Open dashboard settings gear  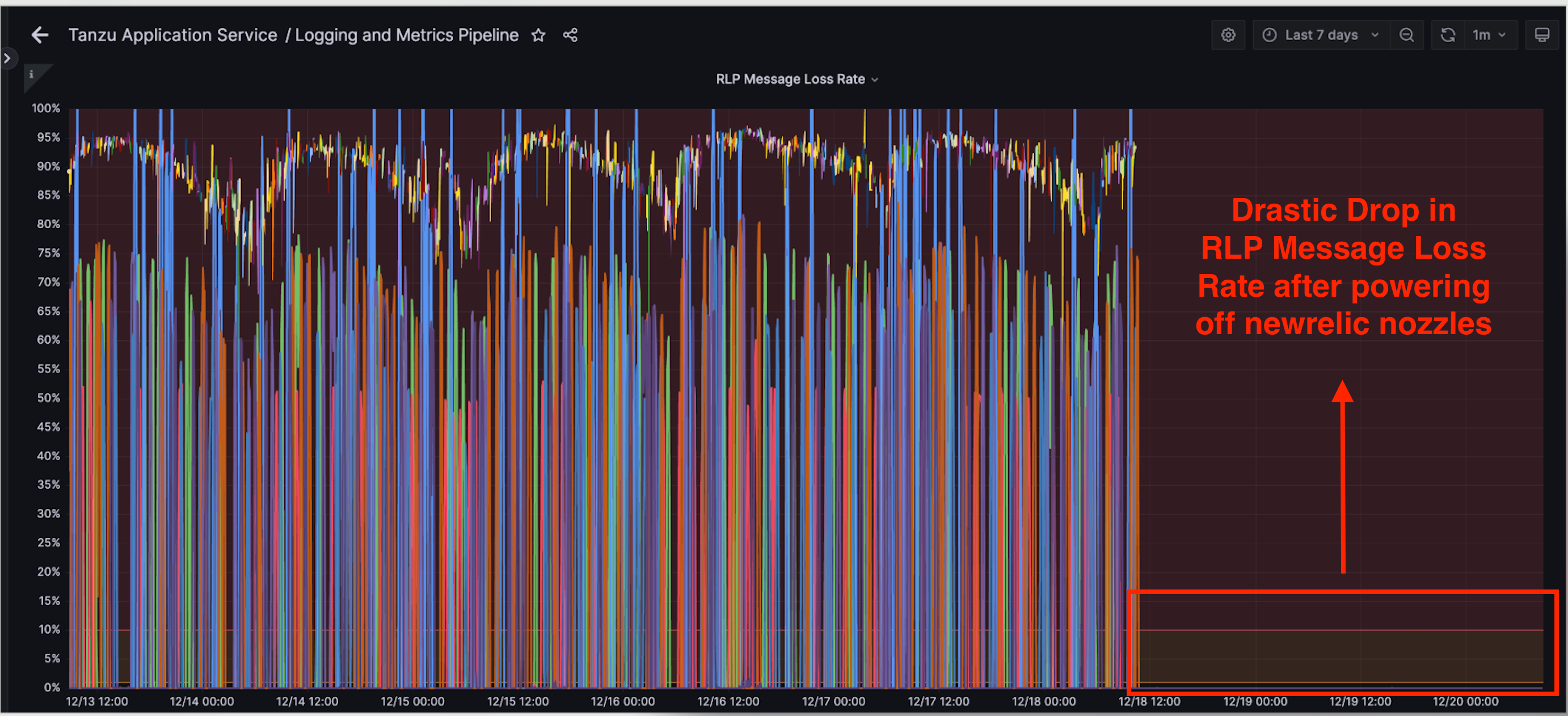(1228, 35)
